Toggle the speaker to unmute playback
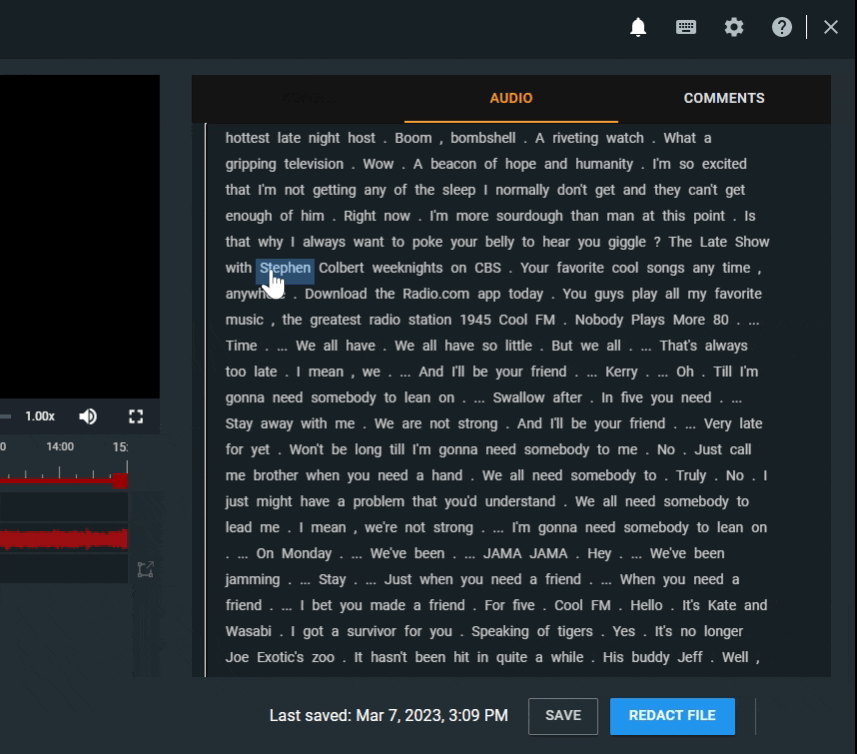The width and height of the screenshot is (857, 754). [x=88, y=416]
